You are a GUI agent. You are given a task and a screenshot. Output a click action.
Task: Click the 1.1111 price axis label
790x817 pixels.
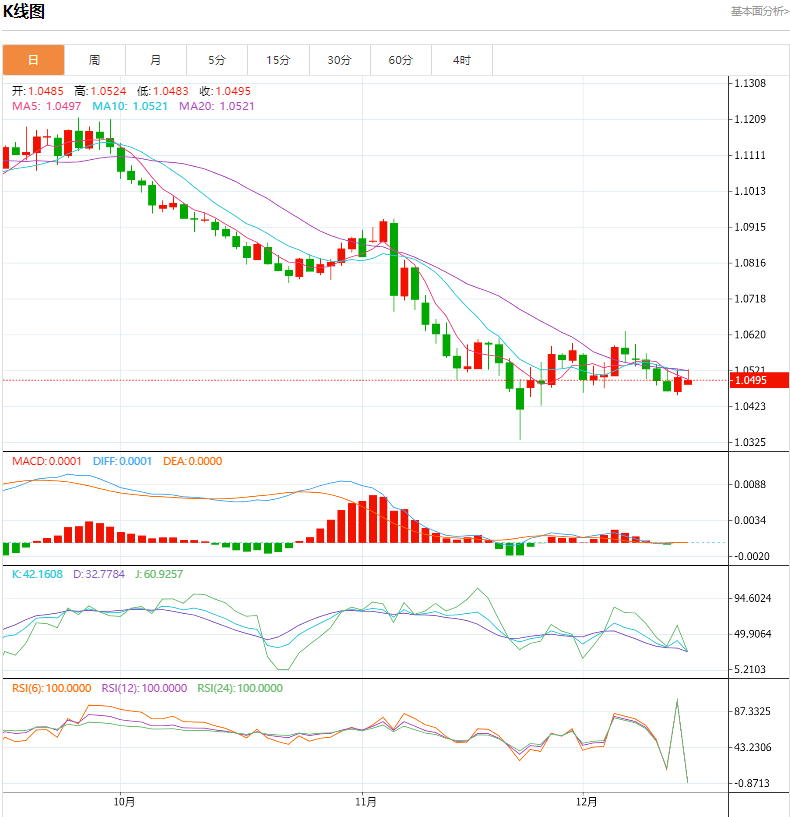pyautogui.click(x=750, y=155)
